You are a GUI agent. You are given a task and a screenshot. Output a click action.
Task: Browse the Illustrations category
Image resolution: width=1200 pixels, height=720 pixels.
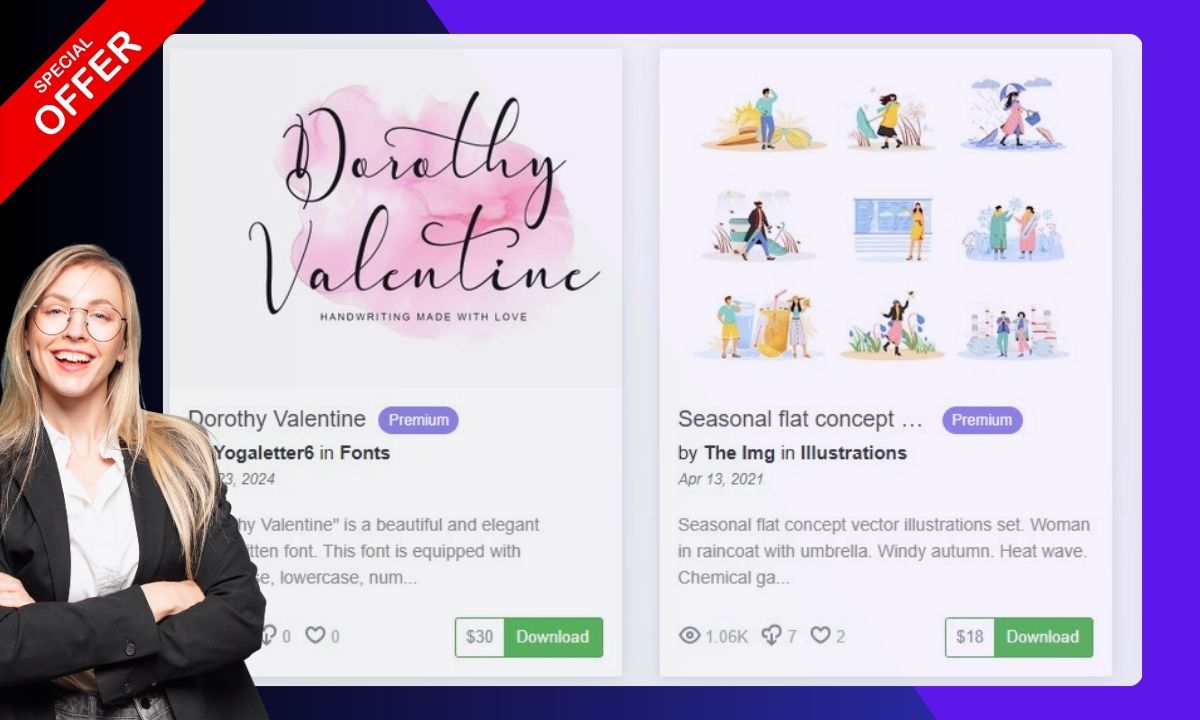tap(853, 453)
